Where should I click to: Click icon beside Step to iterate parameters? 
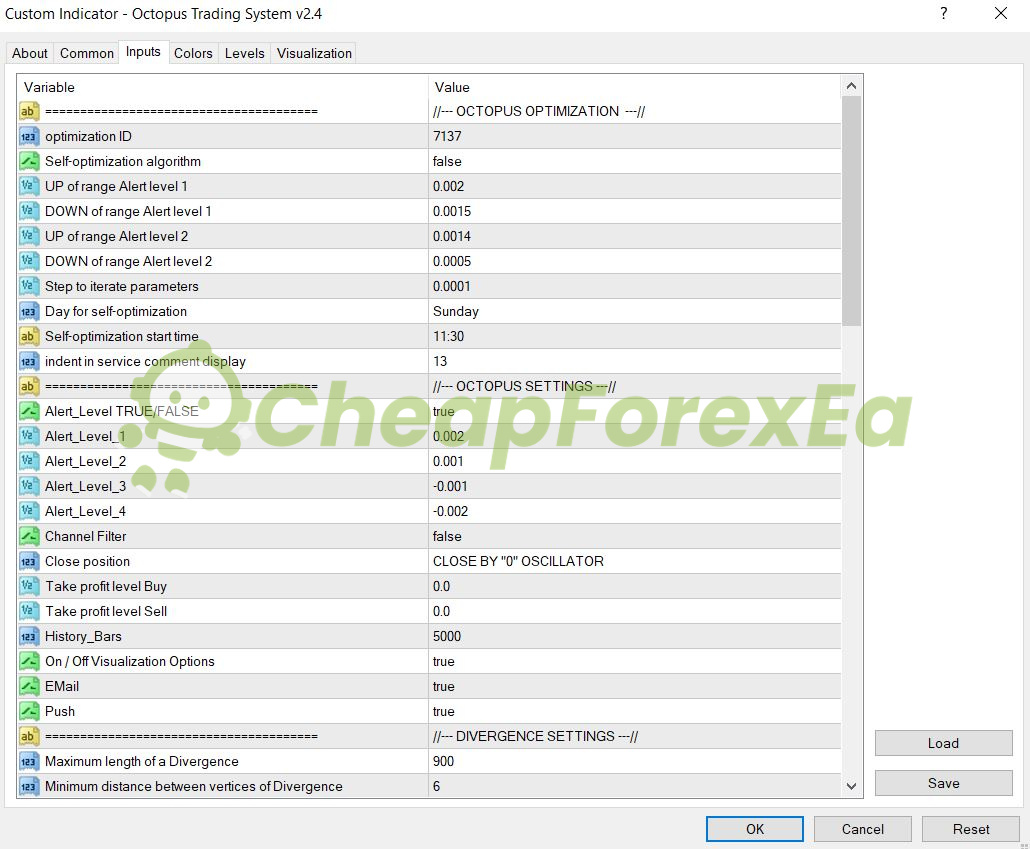[x=29, y=287]
